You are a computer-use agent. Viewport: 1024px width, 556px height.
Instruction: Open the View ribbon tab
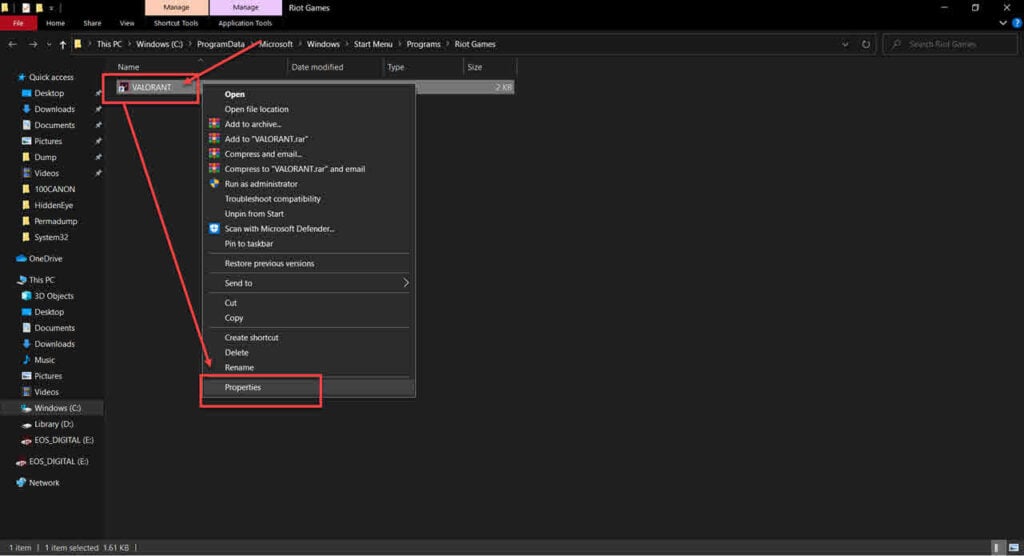pos(127,23)
